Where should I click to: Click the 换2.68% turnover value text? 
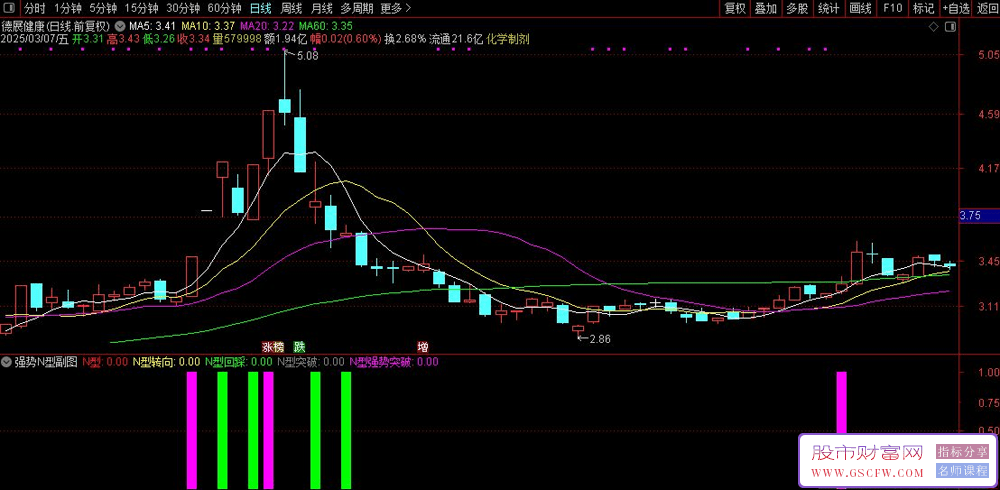coord(405,39)
